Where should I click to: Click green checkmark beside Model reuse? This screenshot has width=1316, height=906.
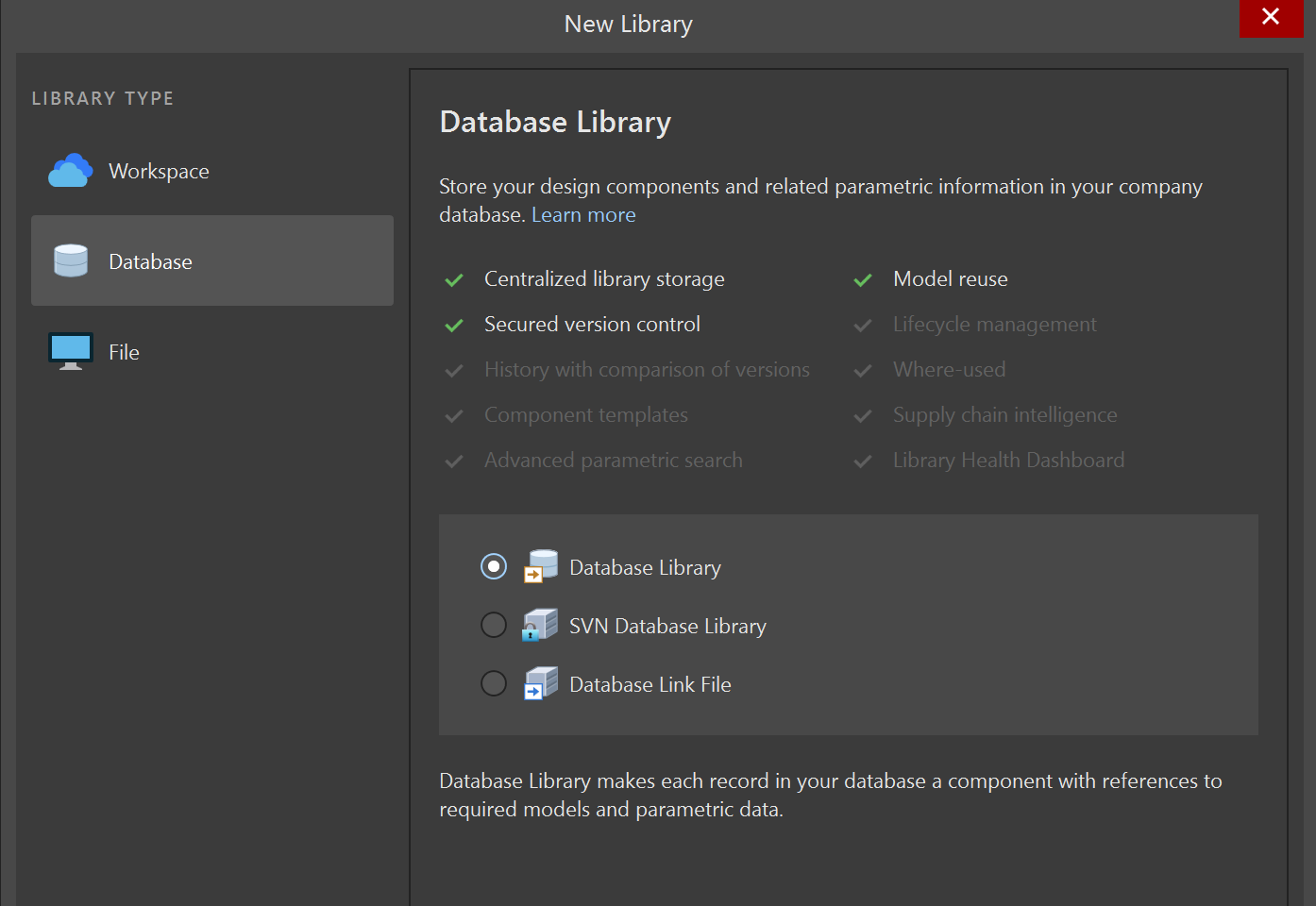coord(863,280)
